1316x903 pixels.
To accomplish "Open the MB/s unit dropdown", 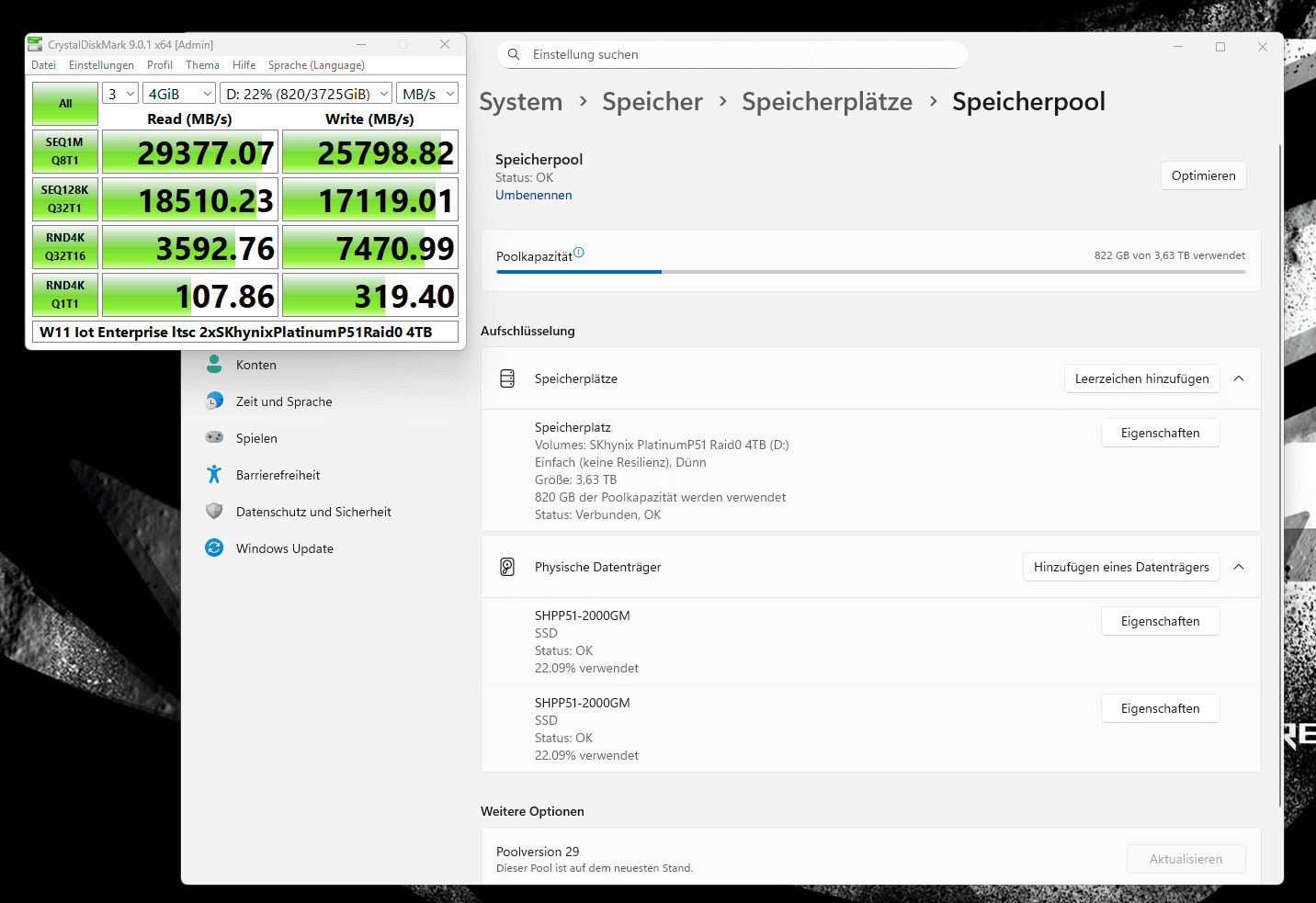I will coord(428,94).
